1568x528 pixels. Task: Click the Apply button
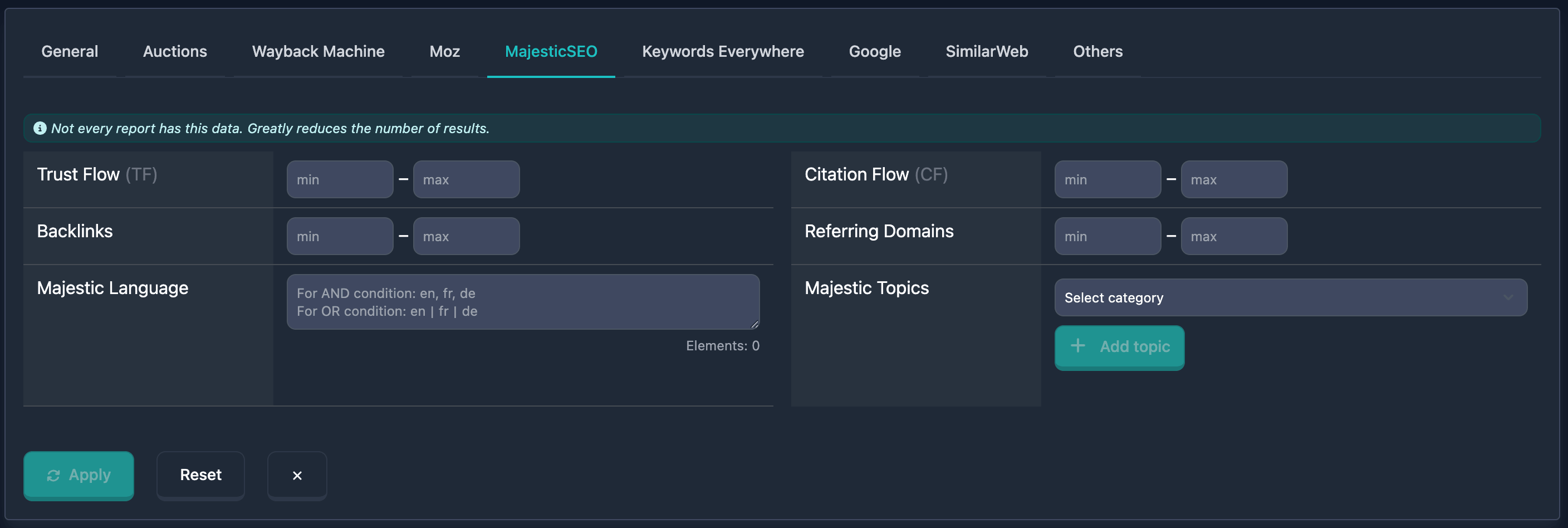click(x=79, y=475)
